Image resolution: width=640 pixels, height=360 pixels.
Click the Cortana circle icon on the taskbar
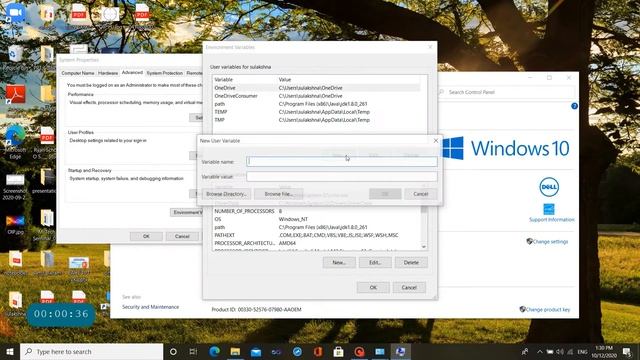173,351
